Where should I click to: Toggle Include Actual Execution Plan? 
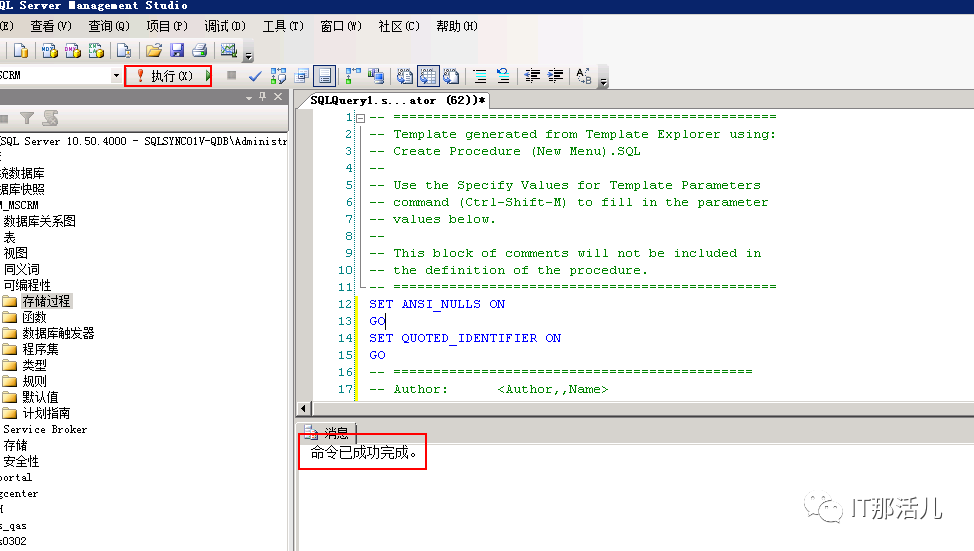point(353,76)
